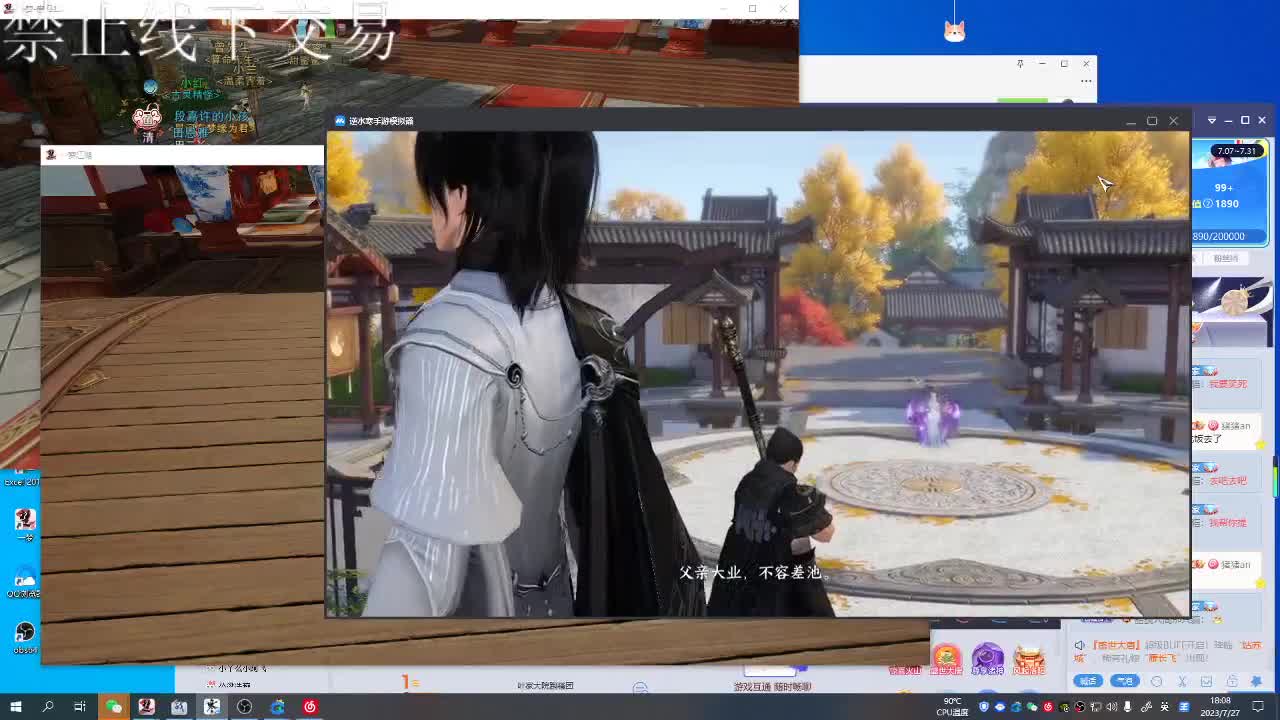
Task: Open the orange round activity icon
Action: click(946, 659)
